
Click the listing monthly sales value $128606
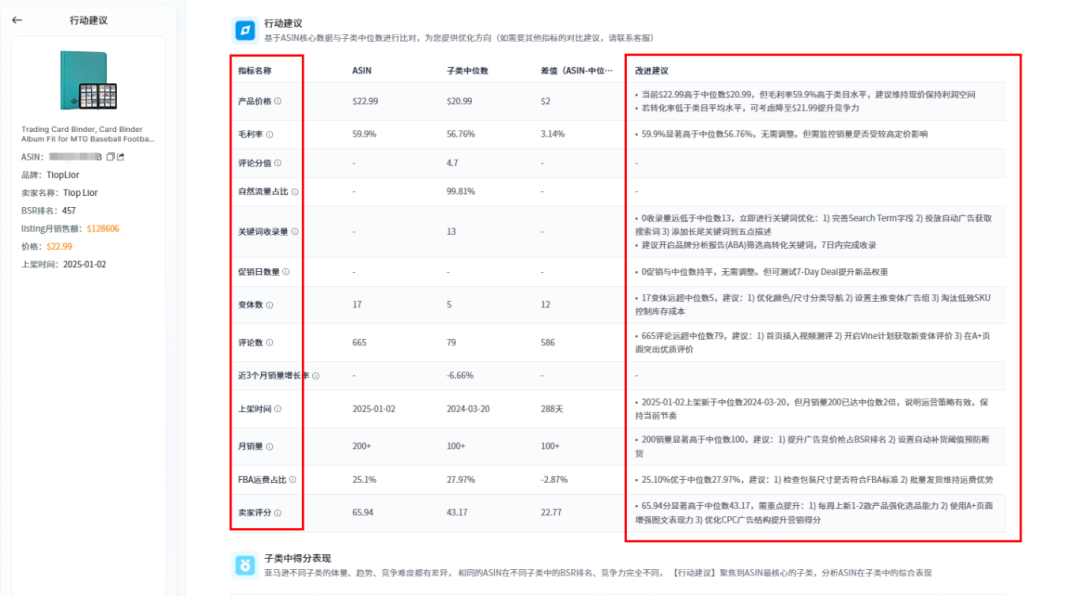103,229
